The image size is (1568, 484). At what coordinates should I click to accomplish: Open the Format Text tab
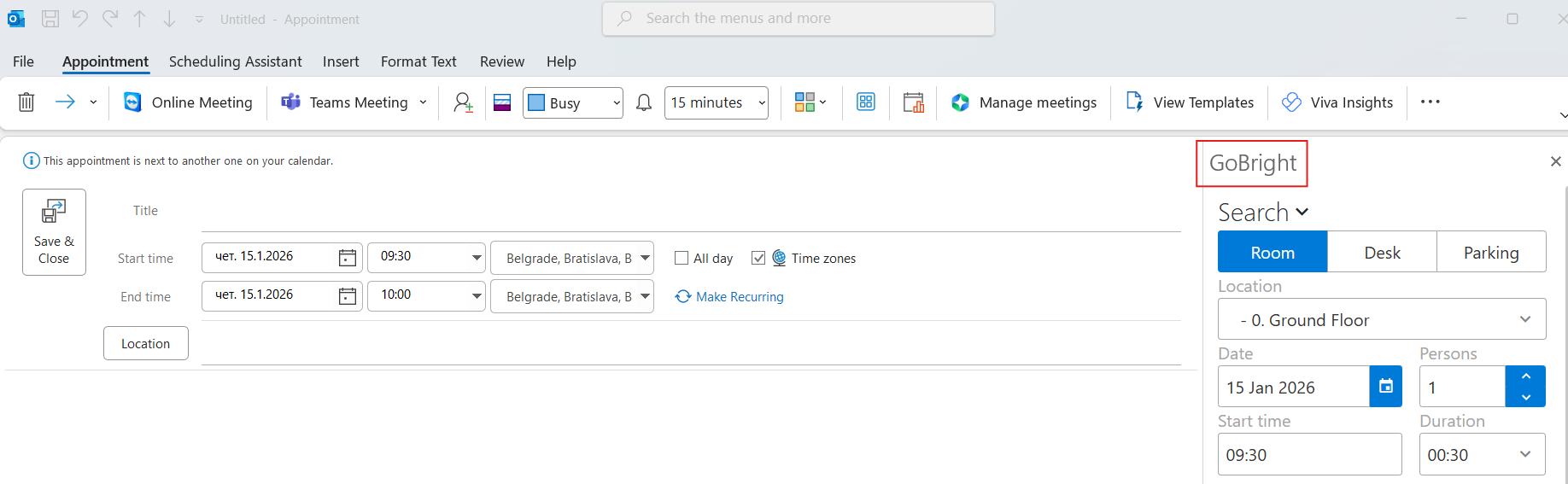click(418, 61)
